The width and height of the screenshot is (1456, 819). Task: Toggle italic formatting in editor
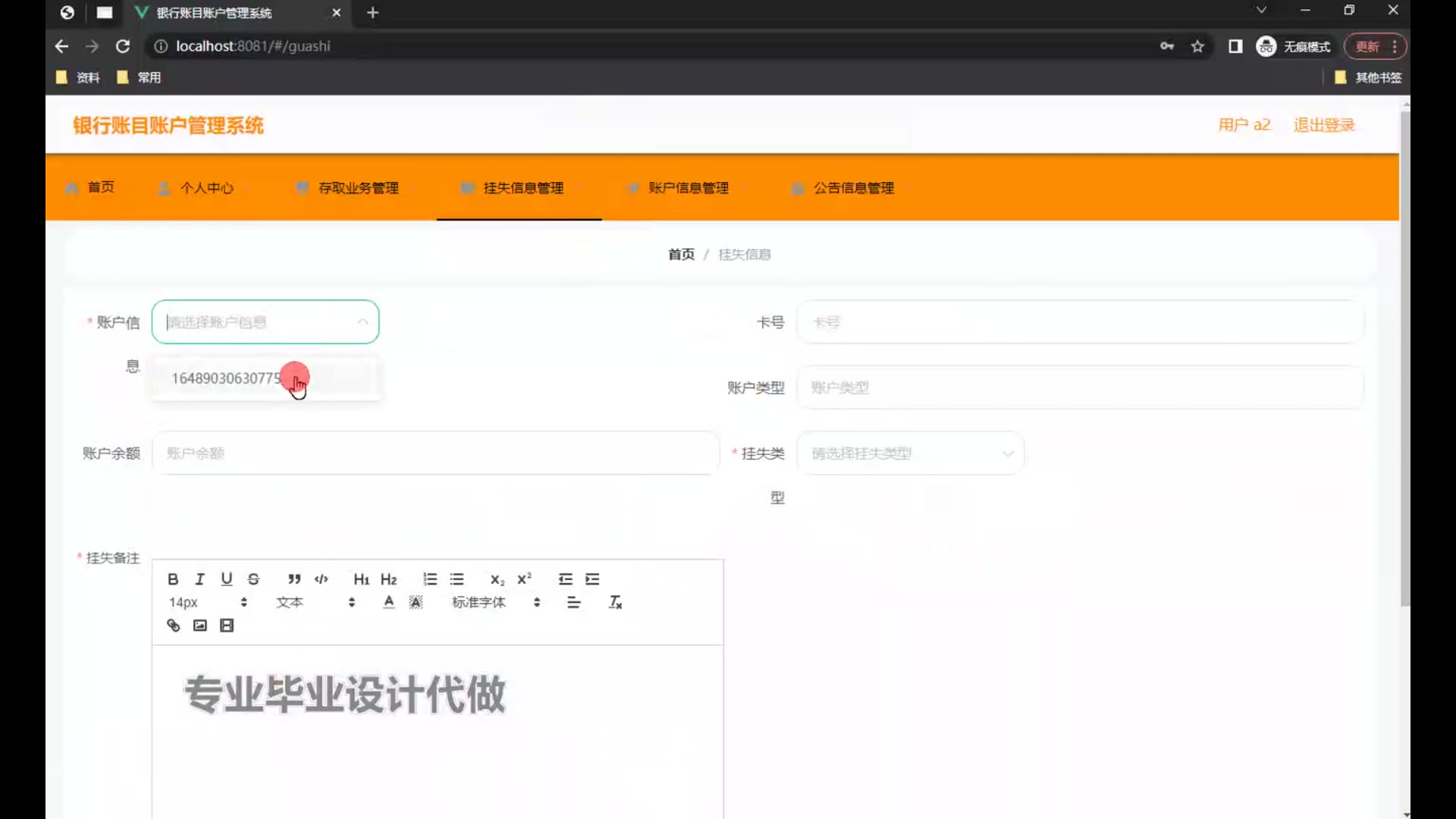click(x=199, y=579)
